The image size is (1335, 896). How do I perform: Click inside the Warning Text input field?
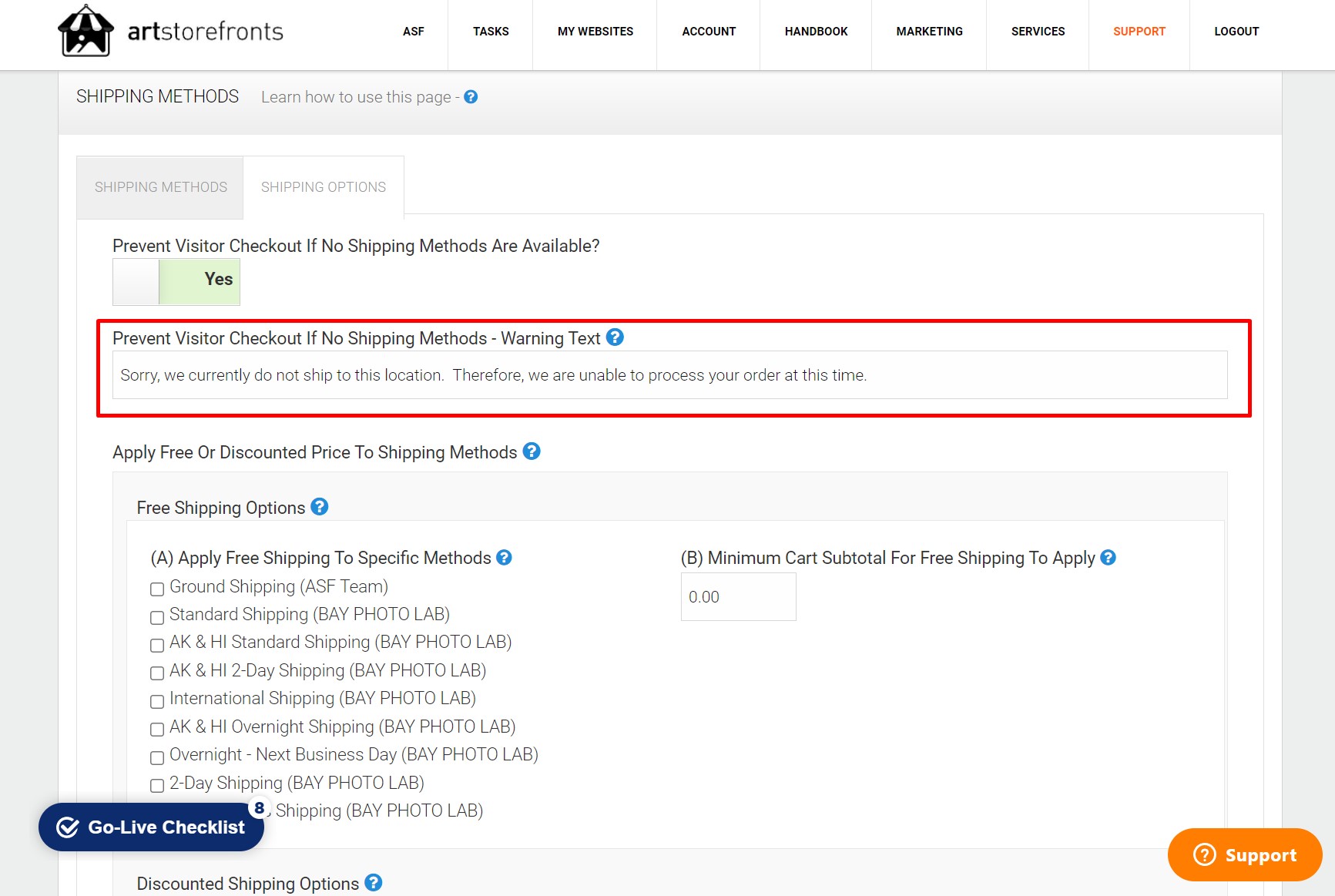click(x=670, y=375)
